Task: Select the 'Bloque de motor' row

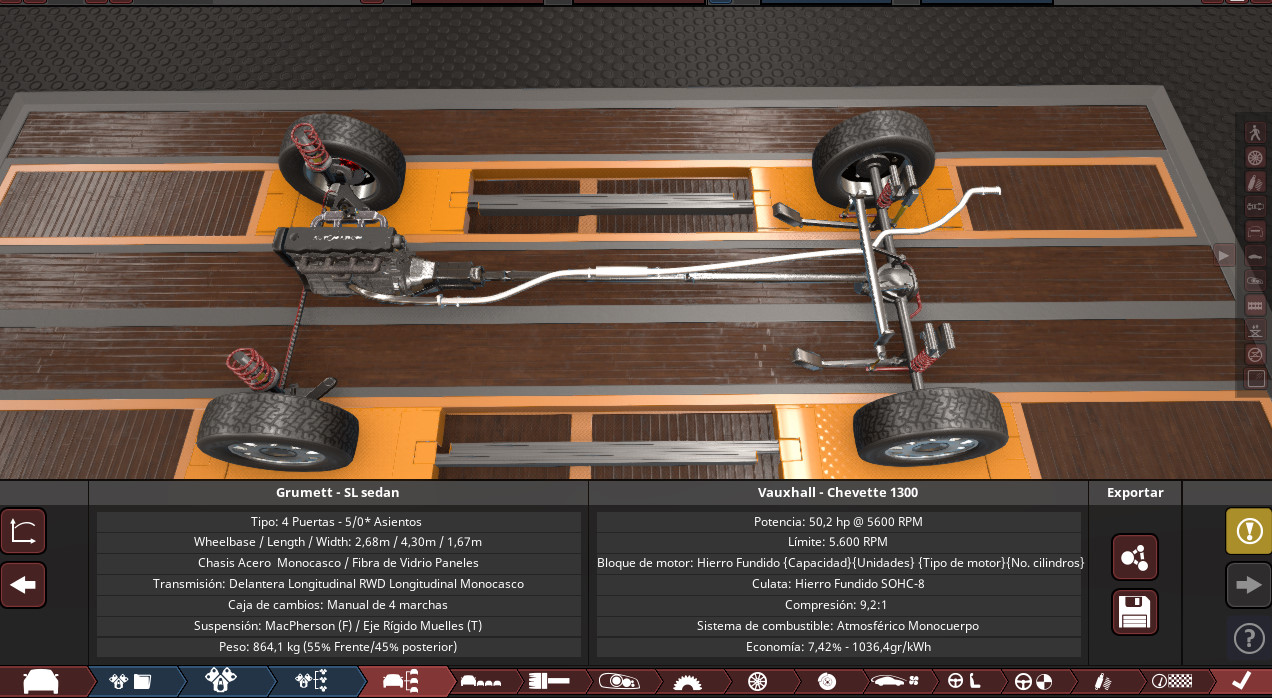Action: pos(838,563)
